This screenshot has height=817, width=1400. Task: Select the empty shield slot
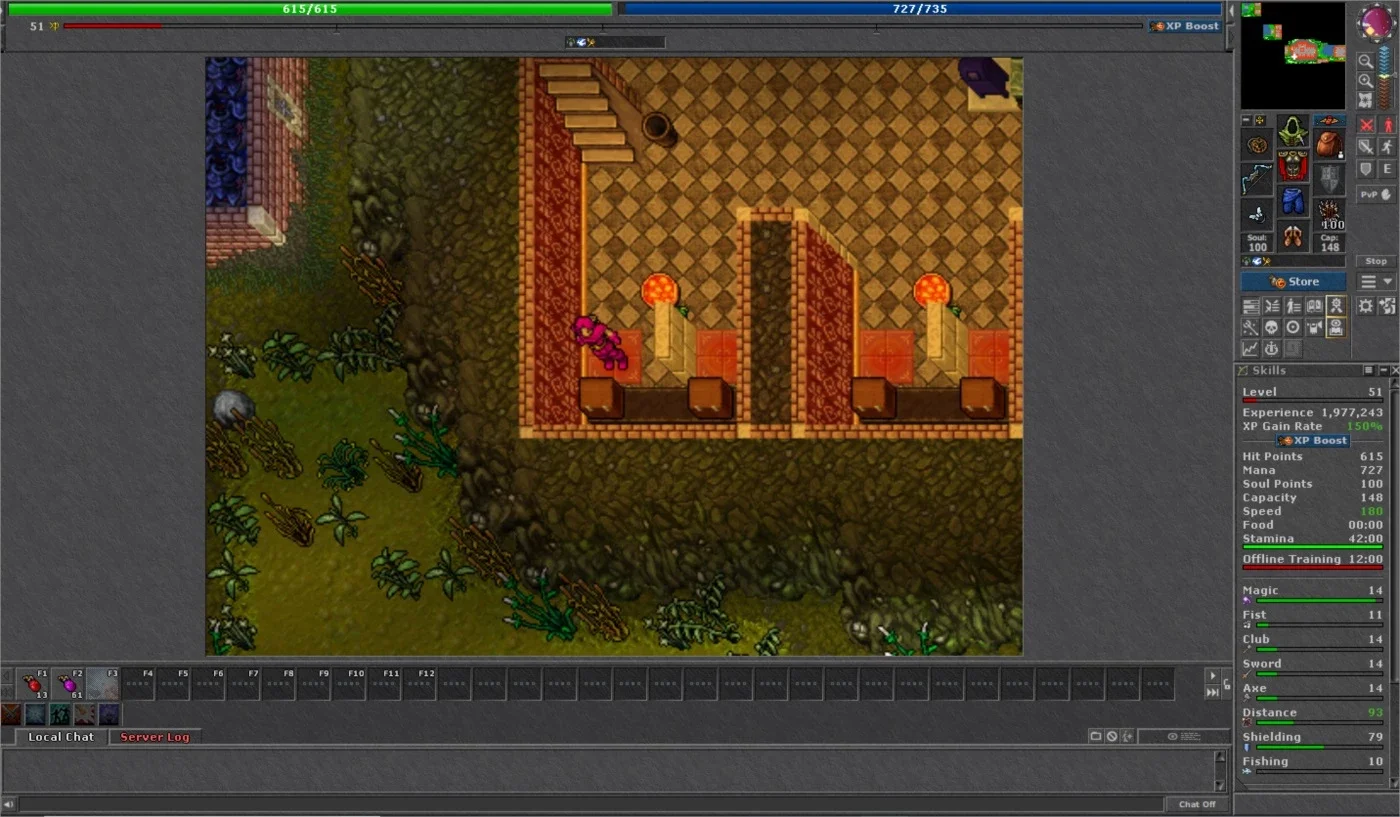point(1329,179)
